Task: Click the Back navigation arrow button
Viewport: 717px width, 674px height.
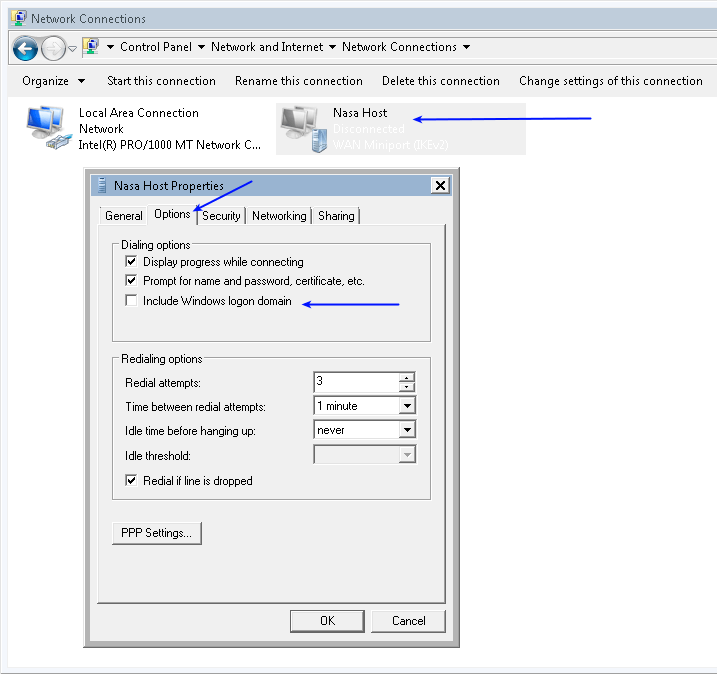Action: tap(25, 47)
